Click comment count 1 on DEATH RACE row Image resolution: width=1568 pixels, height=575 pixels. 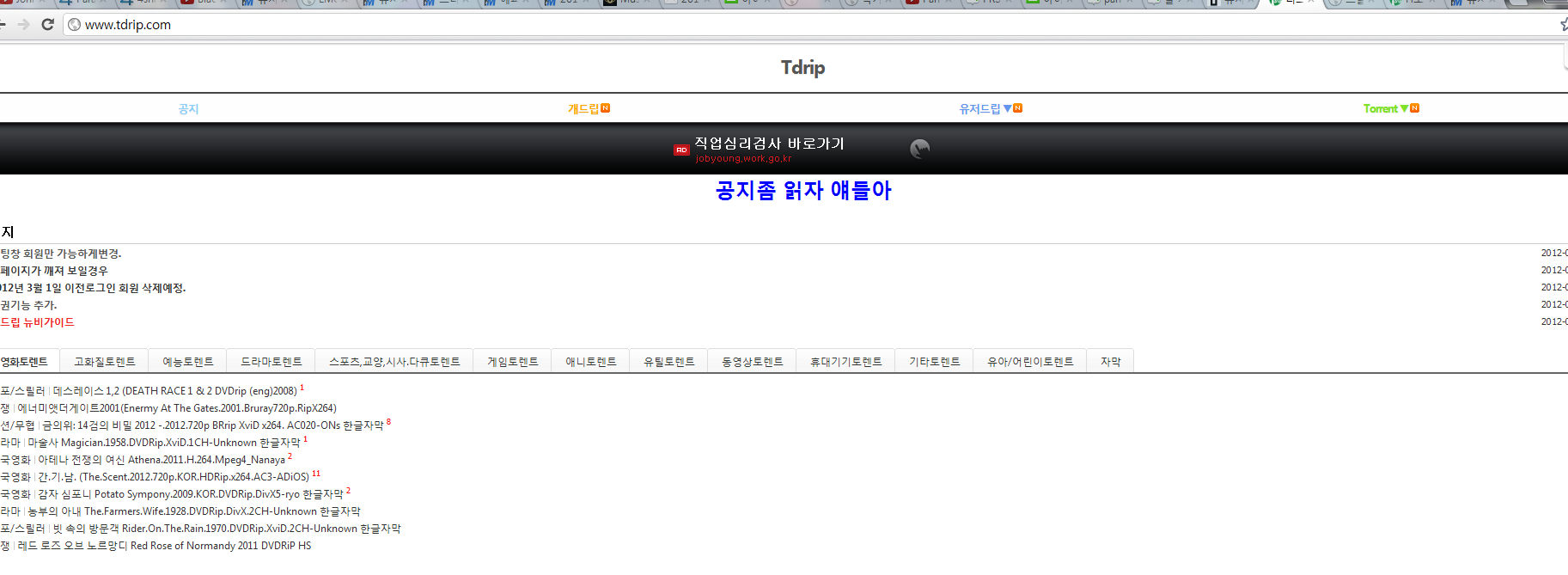point(302,388)
